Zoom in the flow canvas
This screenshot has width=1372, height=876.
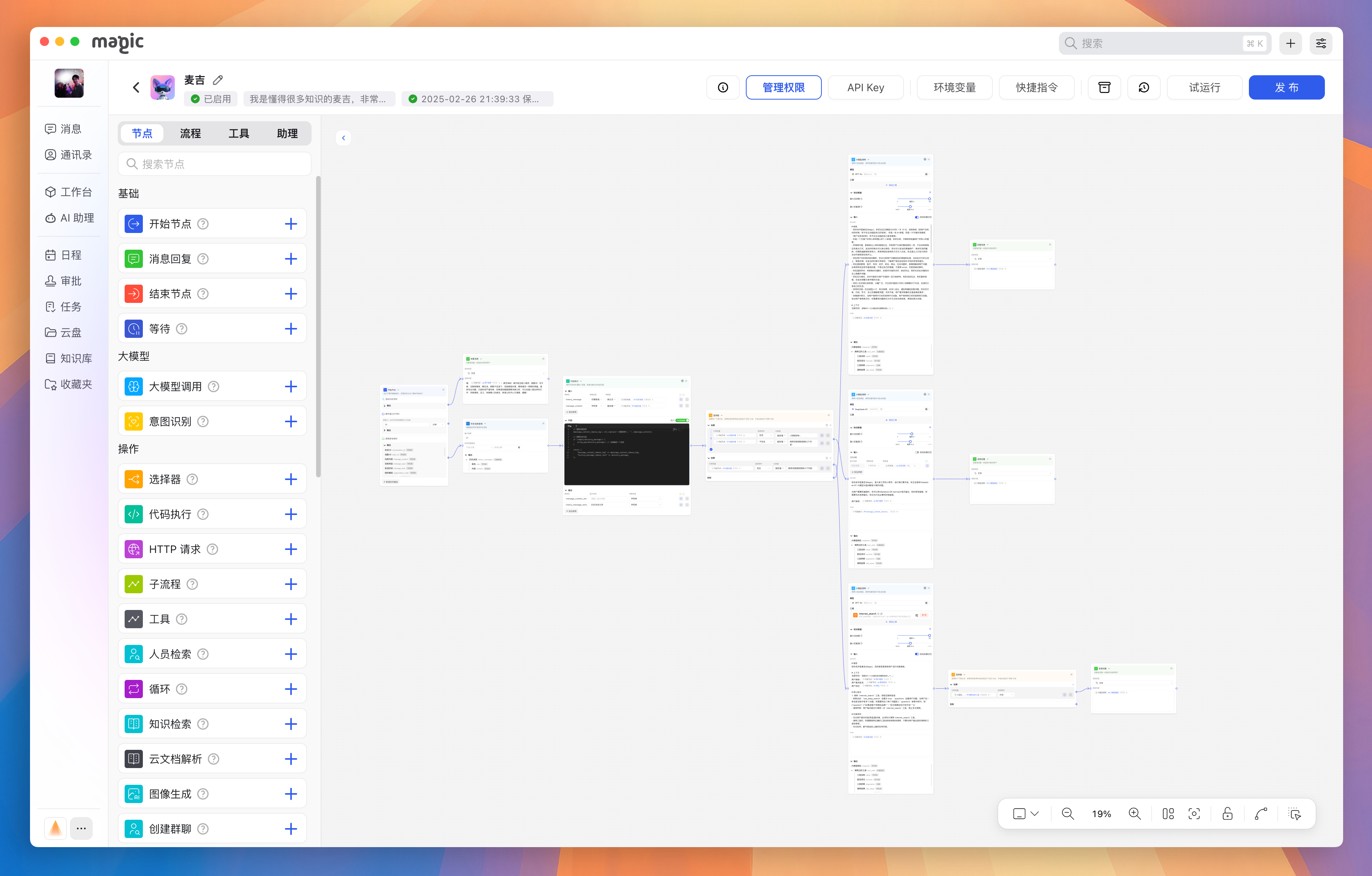tap(1135, 814)
